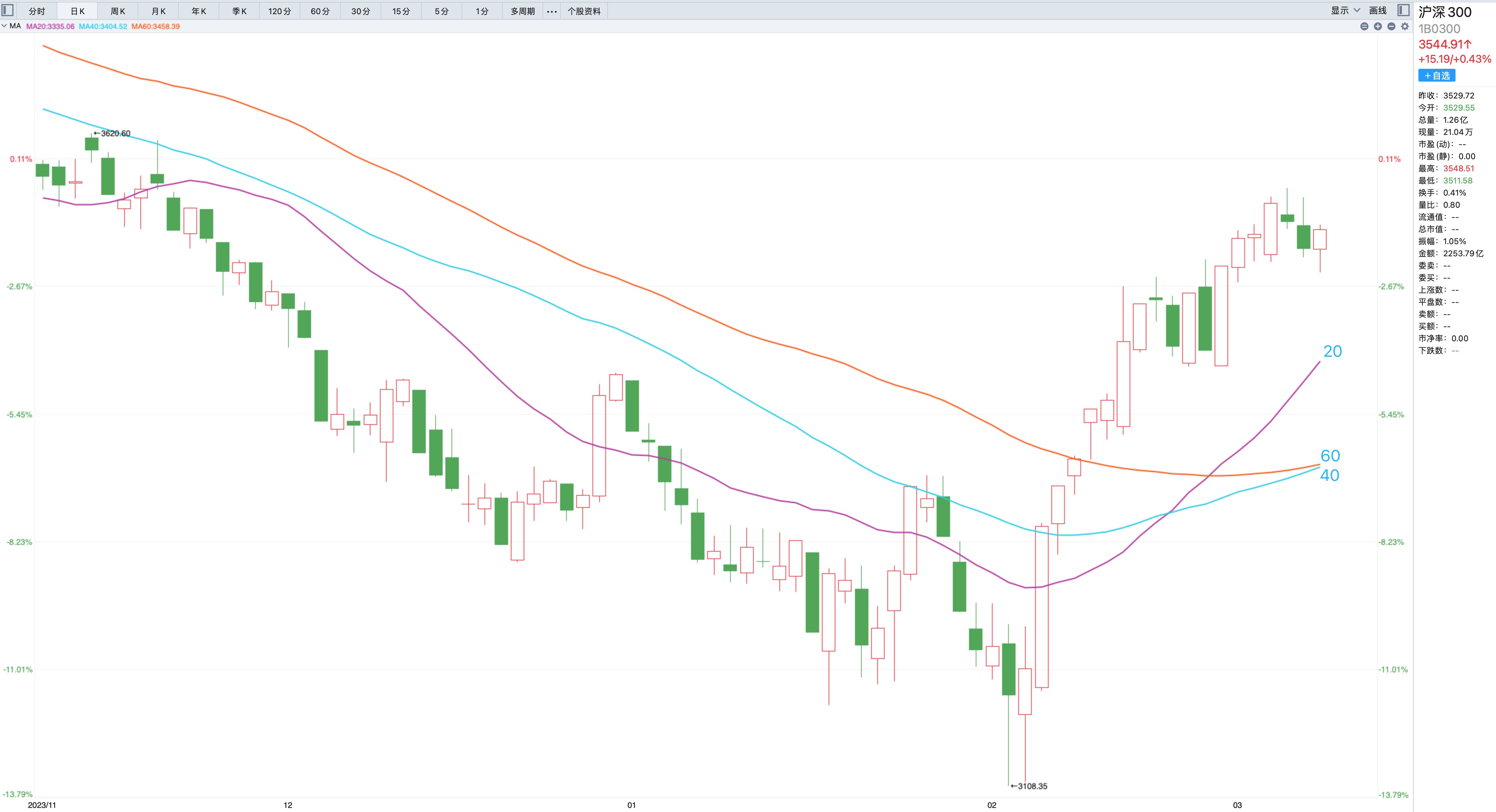Click the MA20 indicator value label
Viewport: 1496px width, 812px height.
pyautogui.click(x=50, y=26)
